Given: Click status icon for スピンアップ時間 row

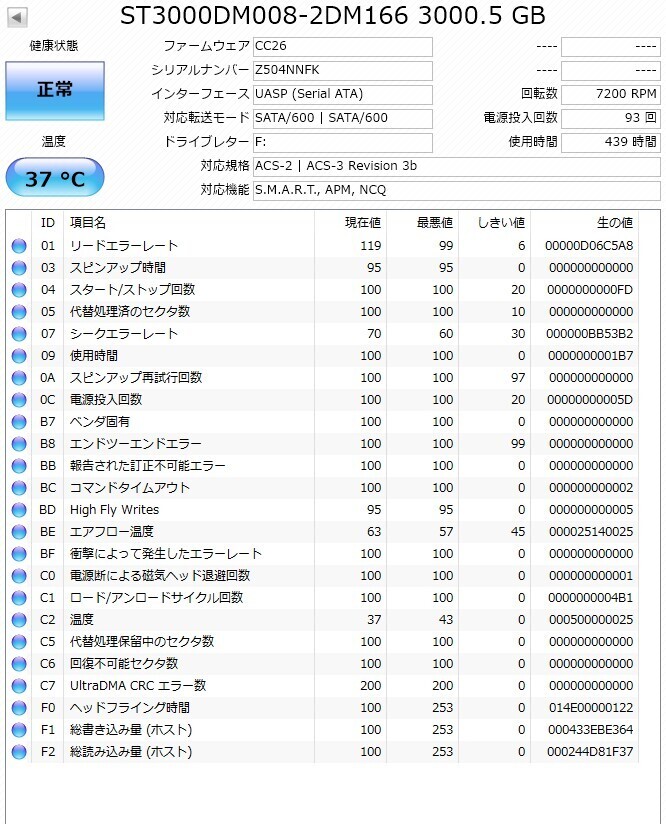Looking at the screenshot, I should tap(19, 268).
